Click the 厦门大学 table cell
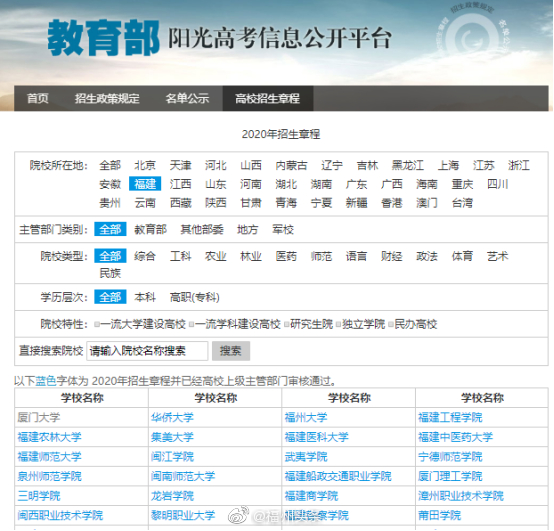 point(82,418)
